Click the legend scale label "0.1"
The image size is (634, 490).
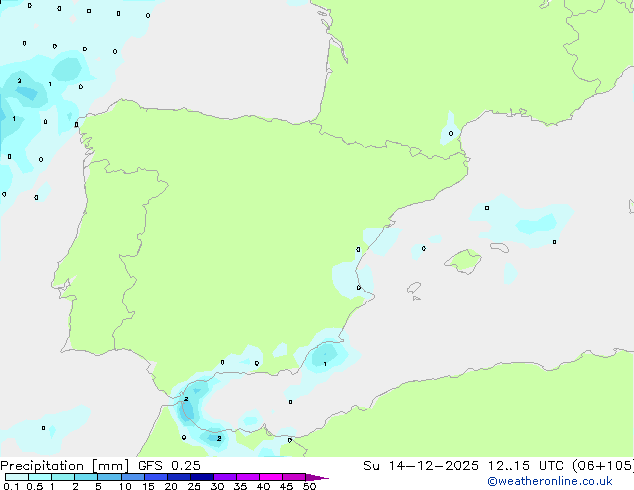coord(11,486)
